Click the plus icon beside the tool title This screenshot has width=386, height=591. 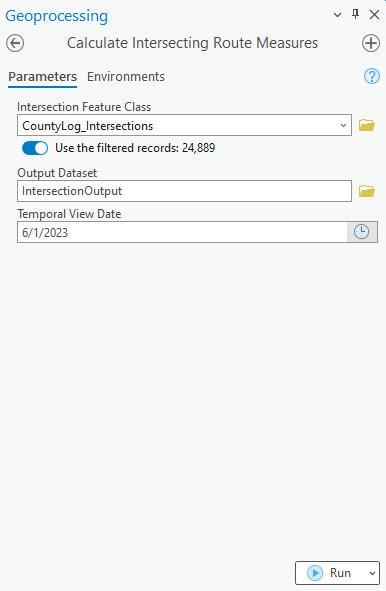pyautogui.click(x=371, y=43)
